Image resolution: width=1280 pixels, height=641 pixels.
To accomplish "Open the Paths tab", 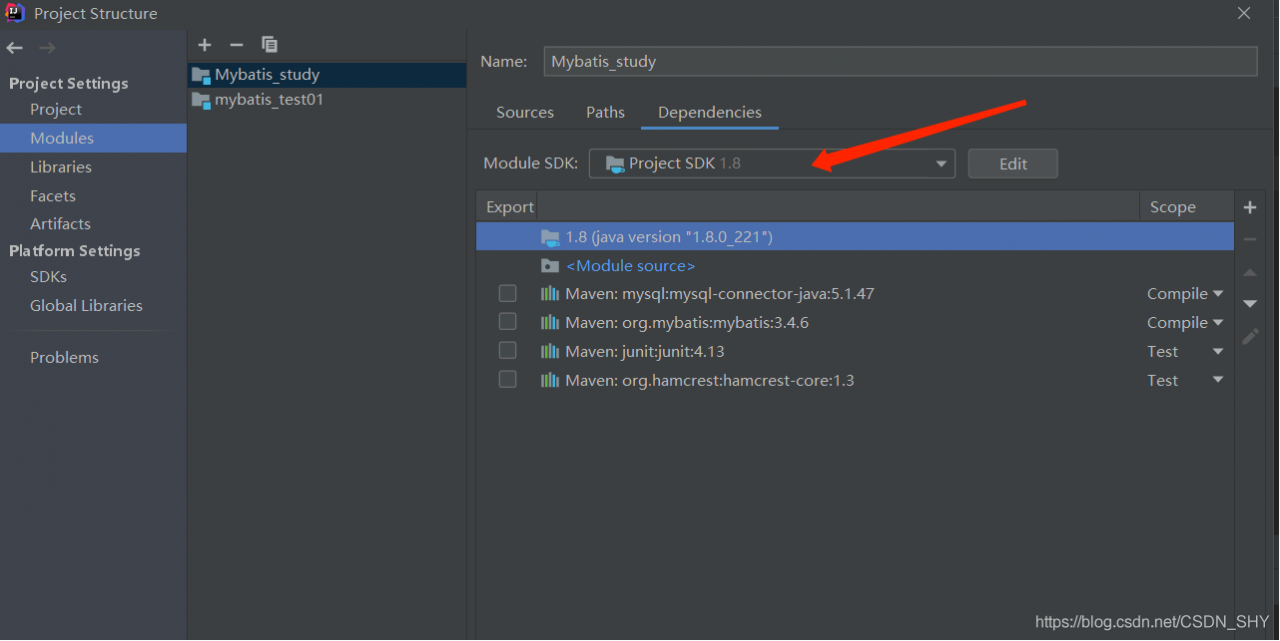I will click(x=605, y=113).
